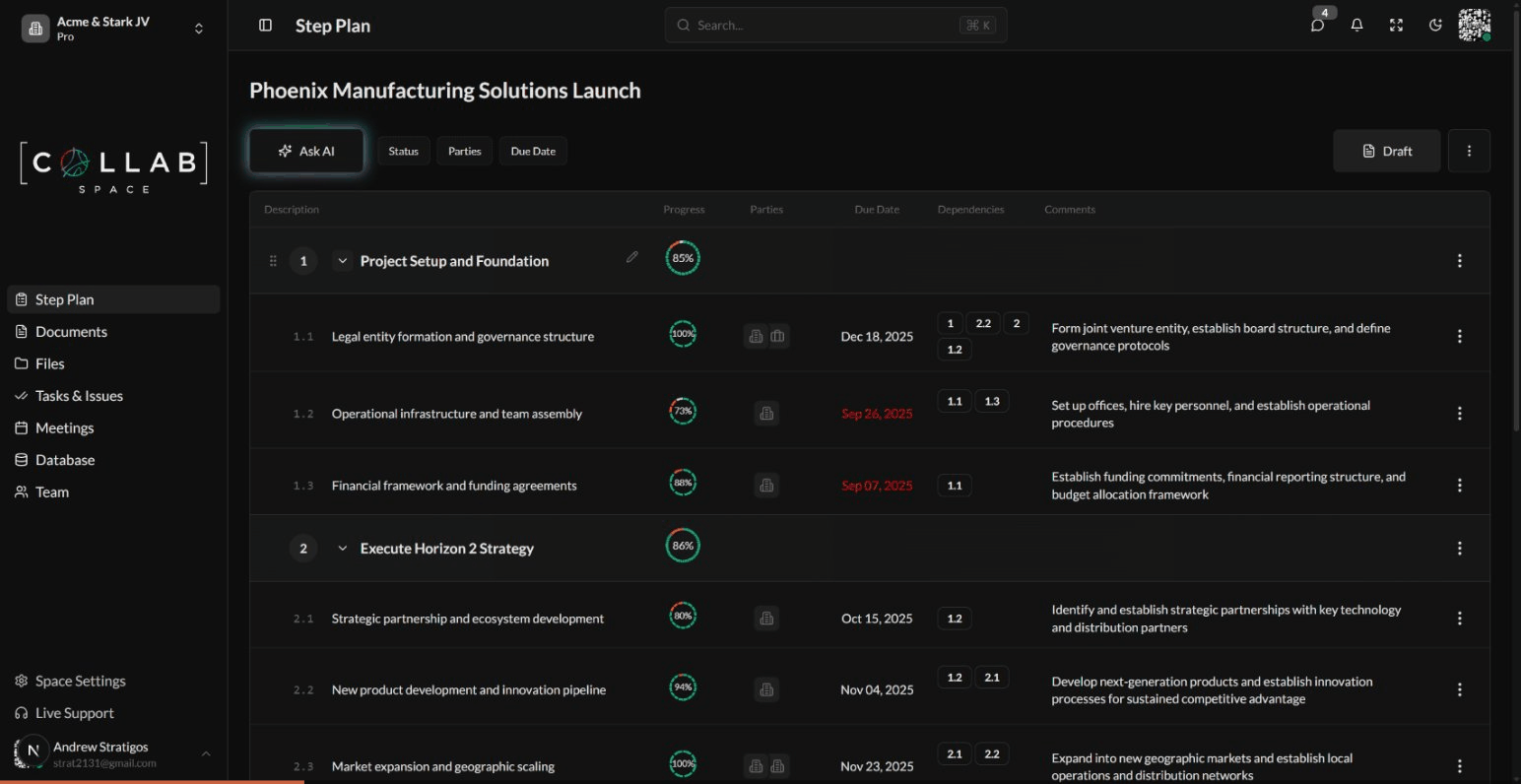
Task: Open the workspace switcher for Acme & Stark JV
Action: pos(198,28)
